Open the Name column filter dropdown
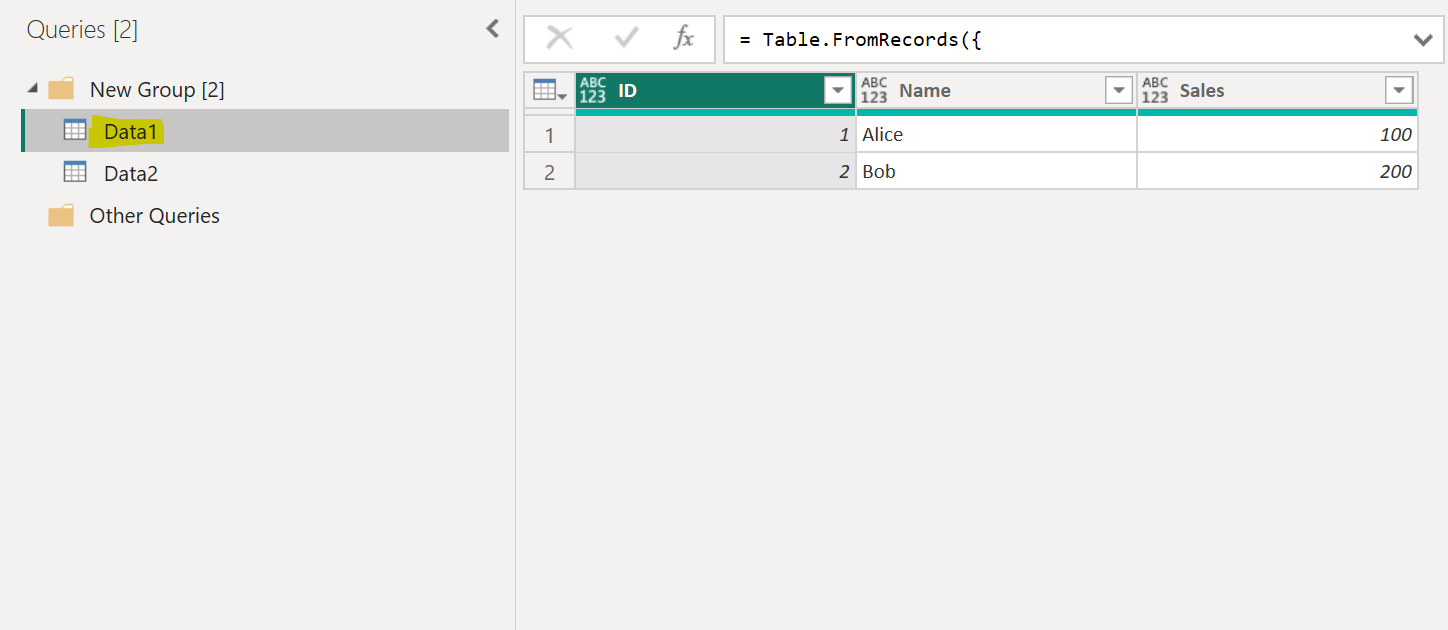Viewport: 1448px width, 630px height. click(x=1118, y=91)
